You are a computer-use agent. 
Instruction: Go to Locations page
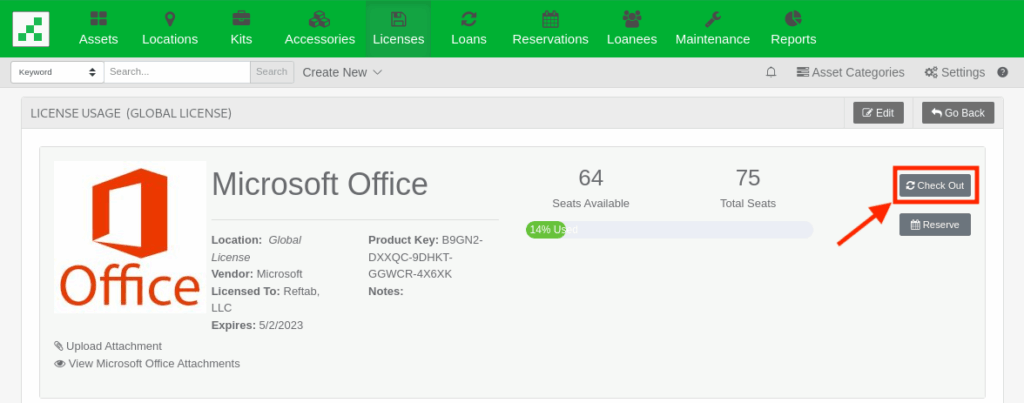point(170,28)
